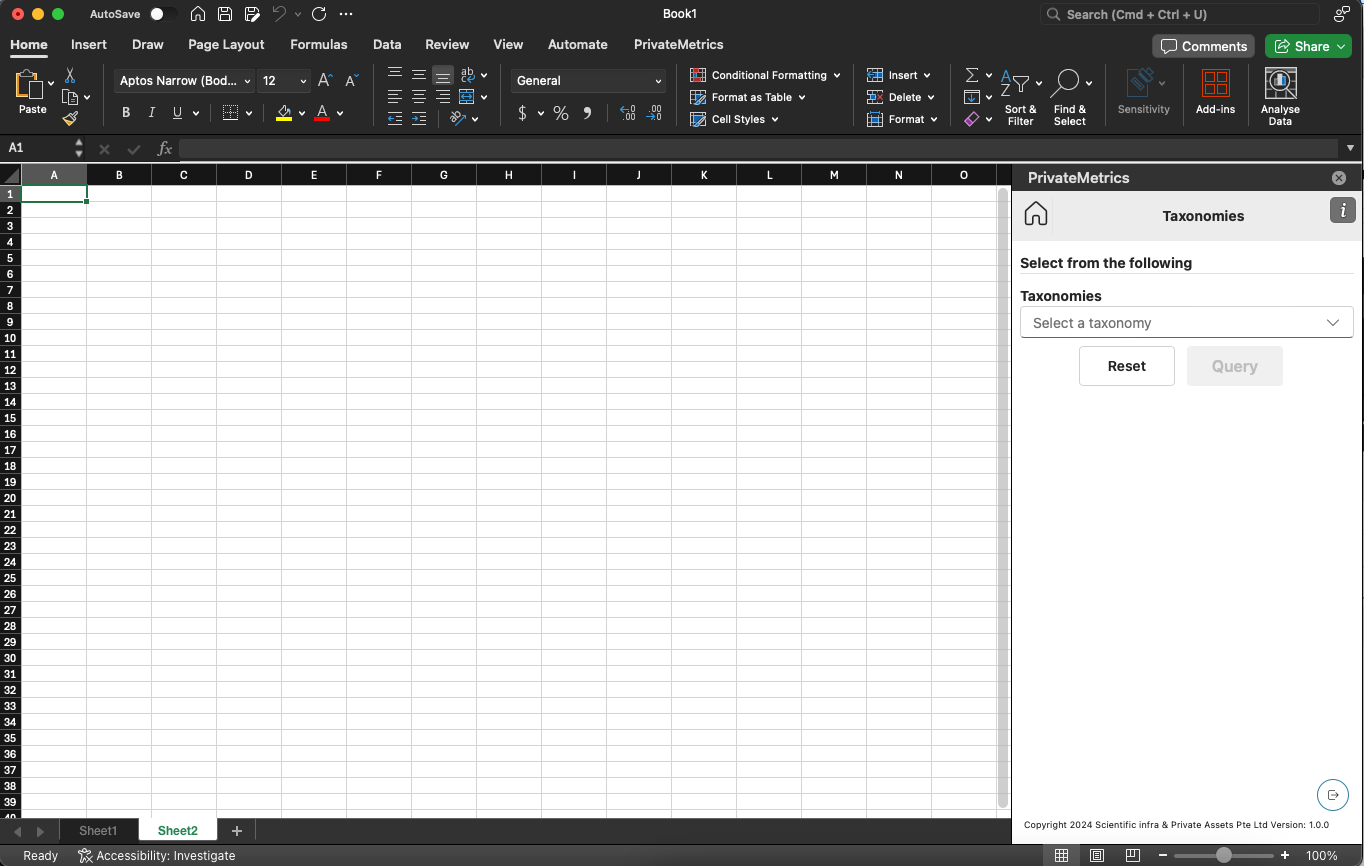Click the info icon in Taxonomies panel

pyautogui.click(x=1342, y=210)
